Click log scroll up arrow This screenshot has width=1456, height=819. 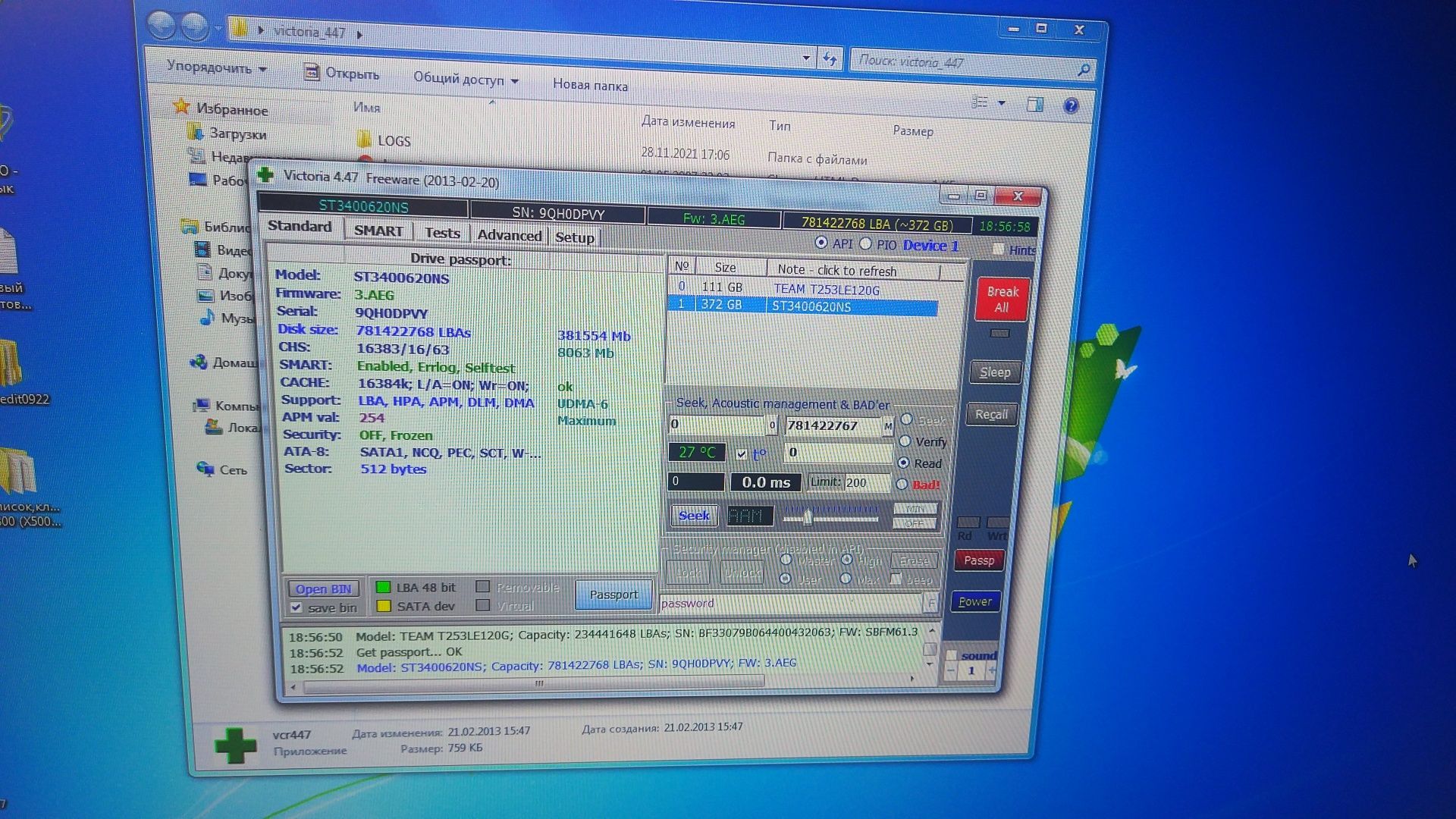pos(931,631)
